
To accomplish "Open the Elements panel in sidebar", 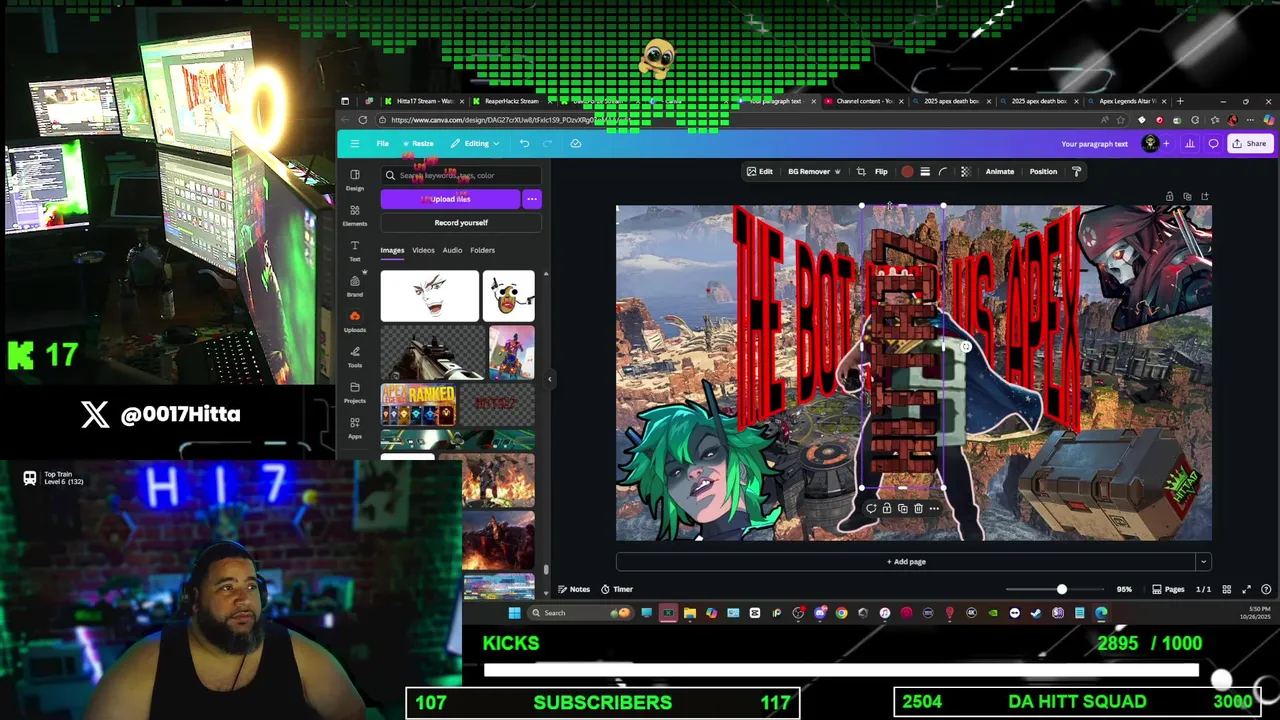I will click(355, 215).
